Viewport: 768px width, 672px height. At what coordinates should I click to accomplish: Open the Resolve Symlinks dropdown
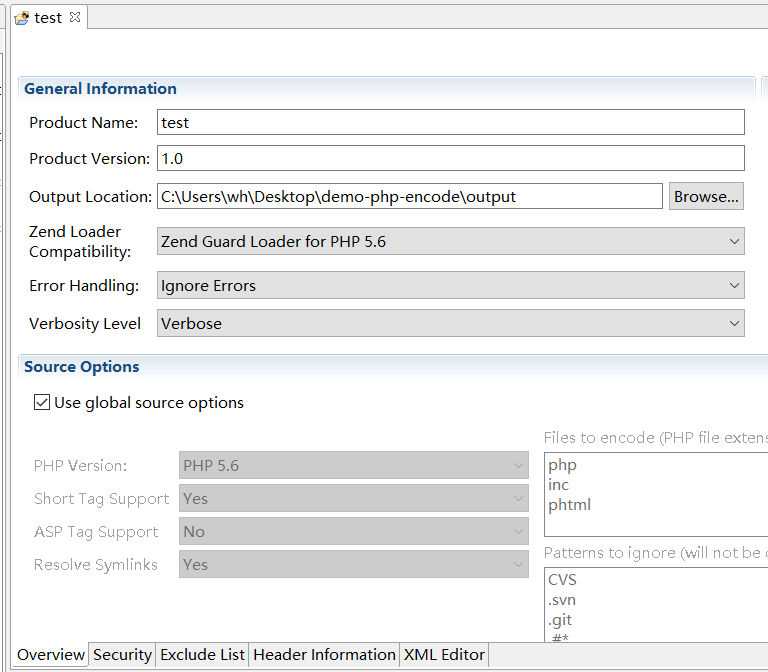[x=354, y=564]
